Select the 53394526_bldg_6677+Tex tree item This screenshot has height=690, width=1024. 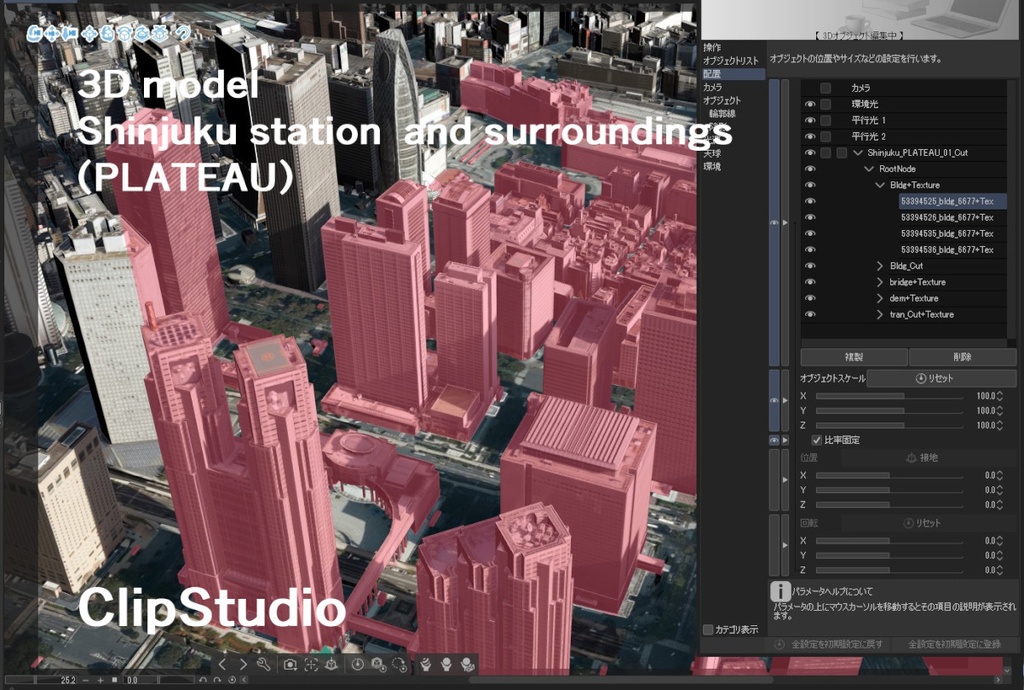tap(945, 218)
